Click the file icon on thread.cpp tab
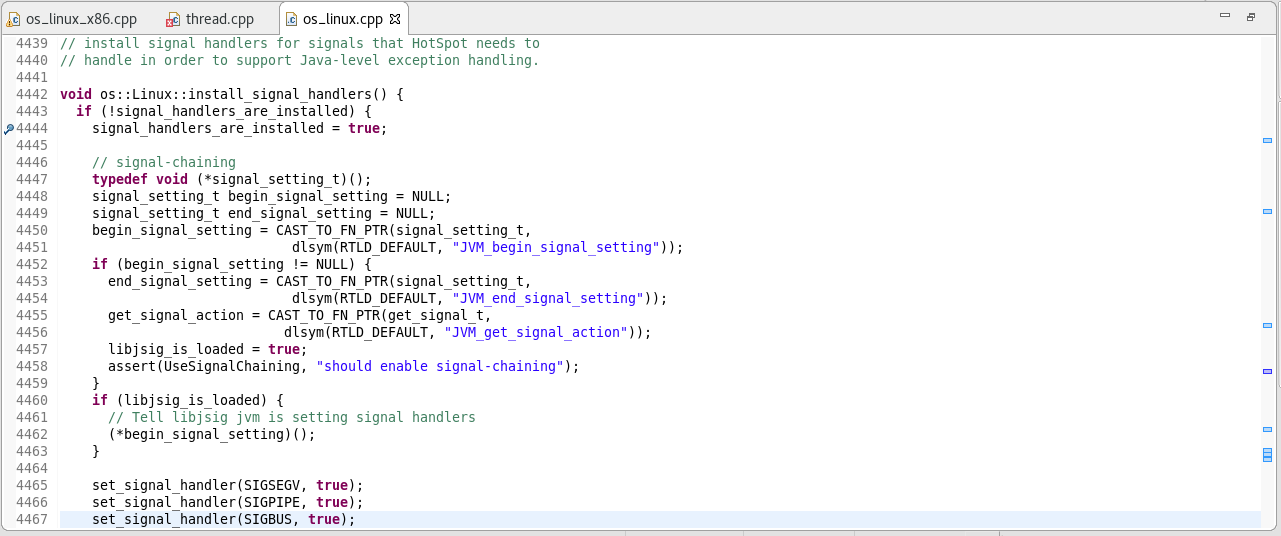 pyautogui.click(x=173, y=19)
